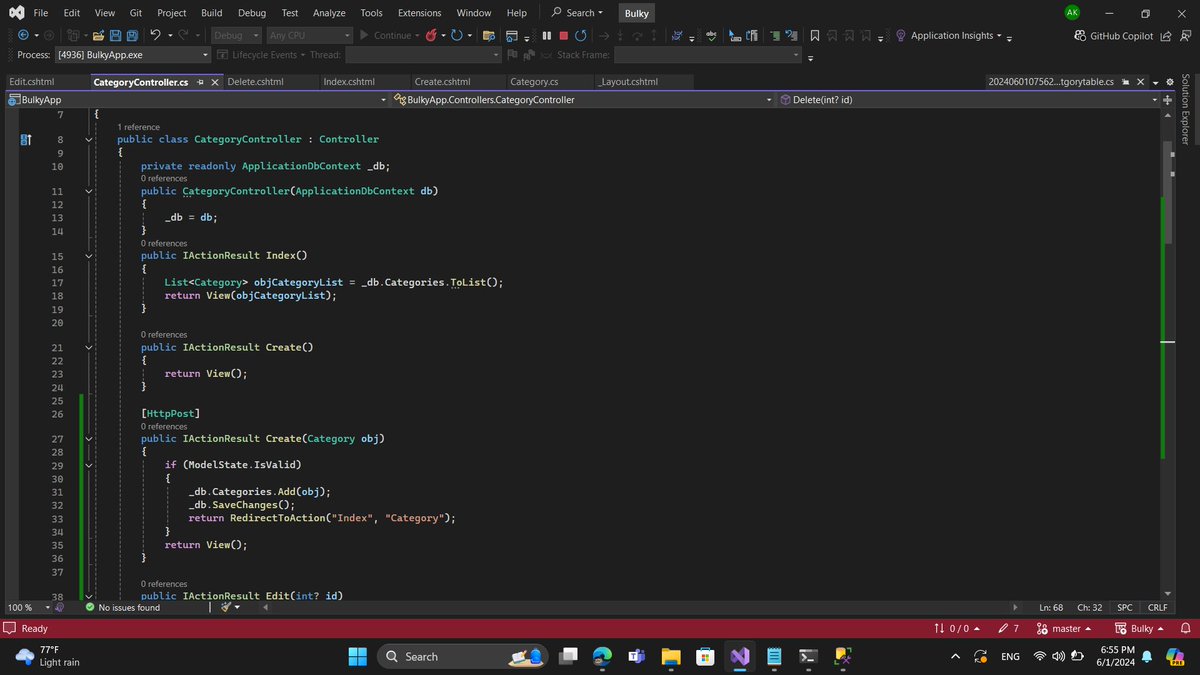This screenshot has height=675, width=1200.
Task: Click the Search box in title bar
Action: pyautogui.click(x=578, y=13)
